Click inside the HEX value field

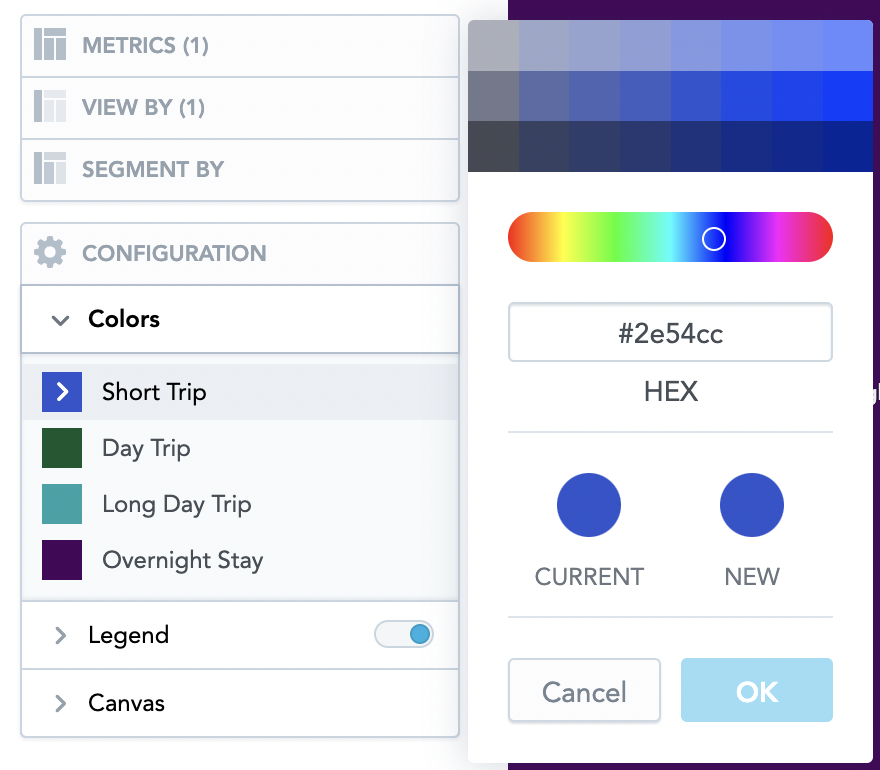[x=670, y=332]
